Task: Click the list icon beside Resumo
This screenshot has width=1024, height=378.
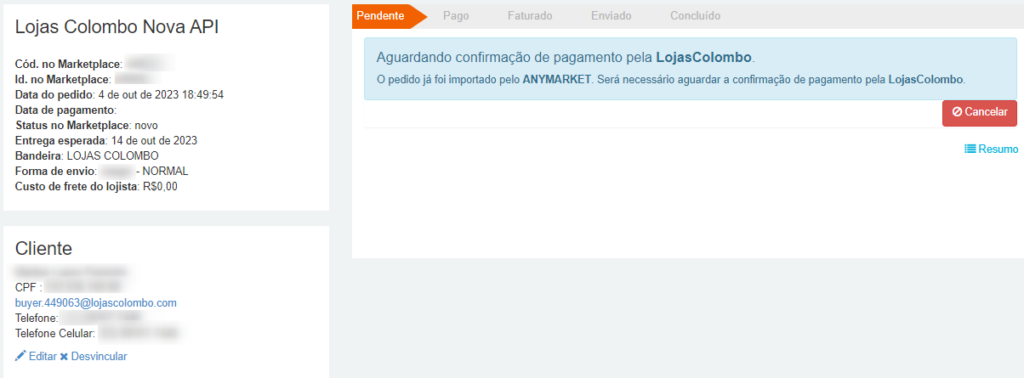Action: (970, 150)
